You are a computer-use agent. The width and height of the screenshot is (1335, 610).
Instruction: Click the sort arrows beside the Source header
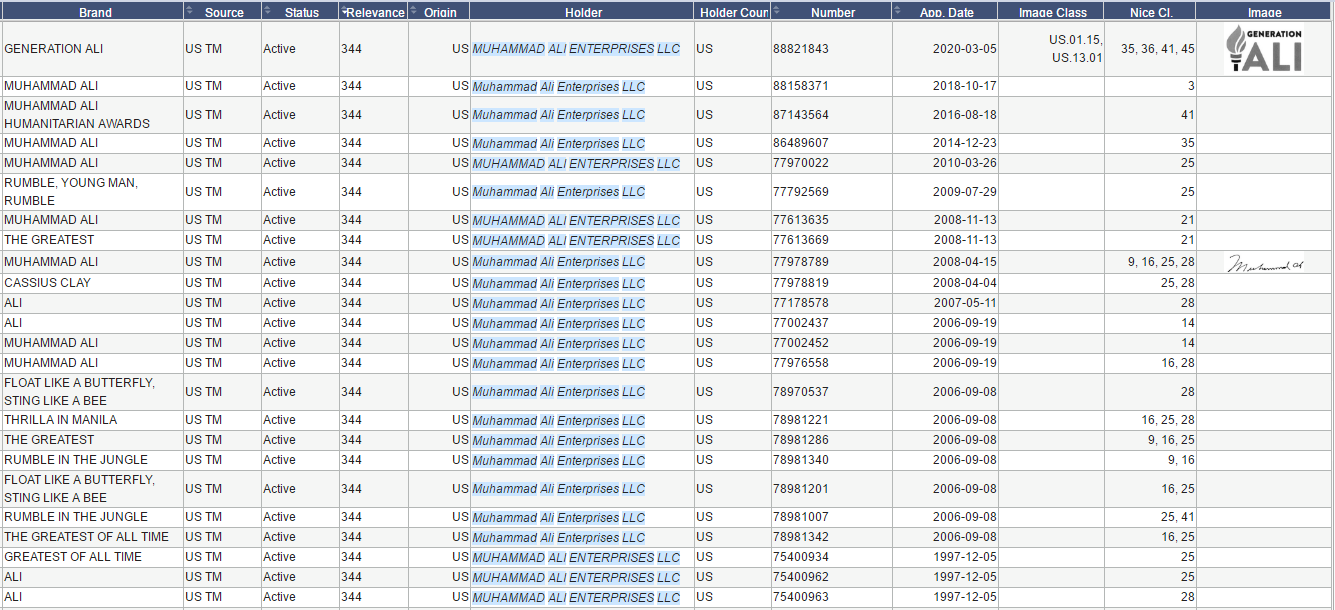190,11
